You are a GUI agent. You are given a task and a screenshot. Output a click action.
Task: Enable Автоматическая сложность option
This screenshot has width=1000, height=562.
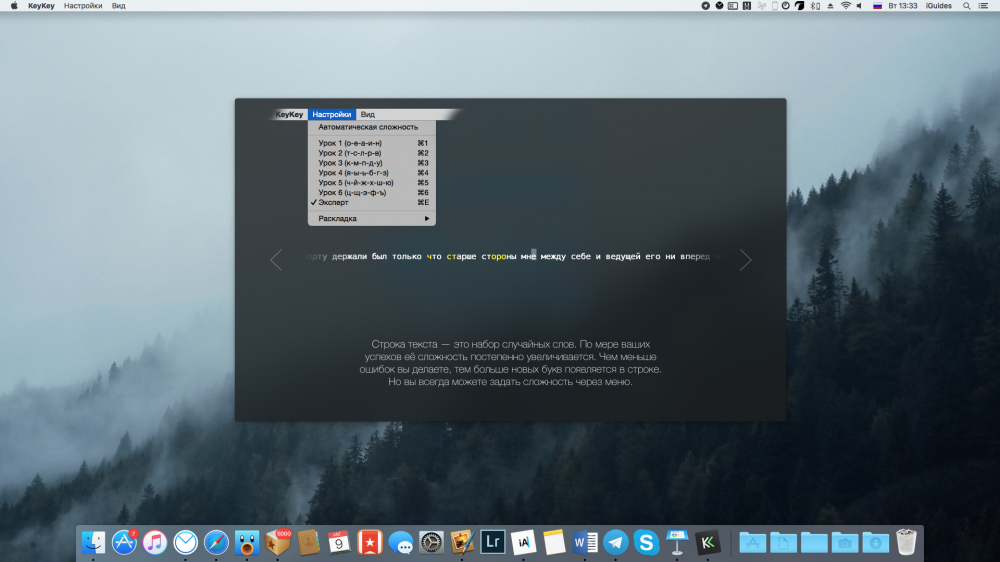(x=368, y=127)
